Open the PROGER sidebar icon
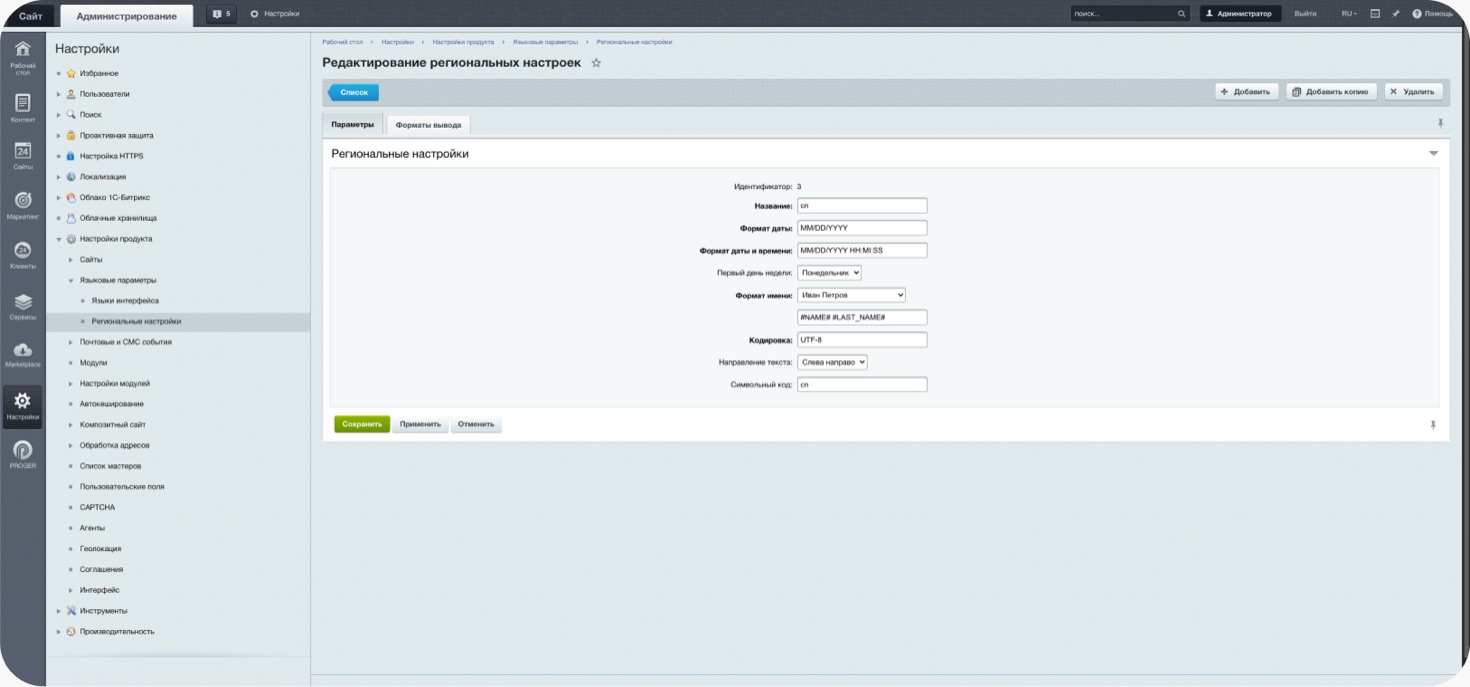The height and width of the screenshot is (687, 1470). (x=23, y=450)
